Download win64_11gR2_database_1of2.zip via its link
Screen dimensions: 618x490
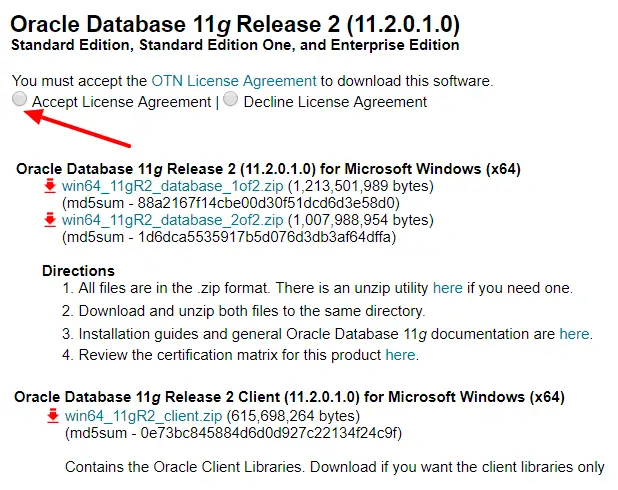(173, 187)
